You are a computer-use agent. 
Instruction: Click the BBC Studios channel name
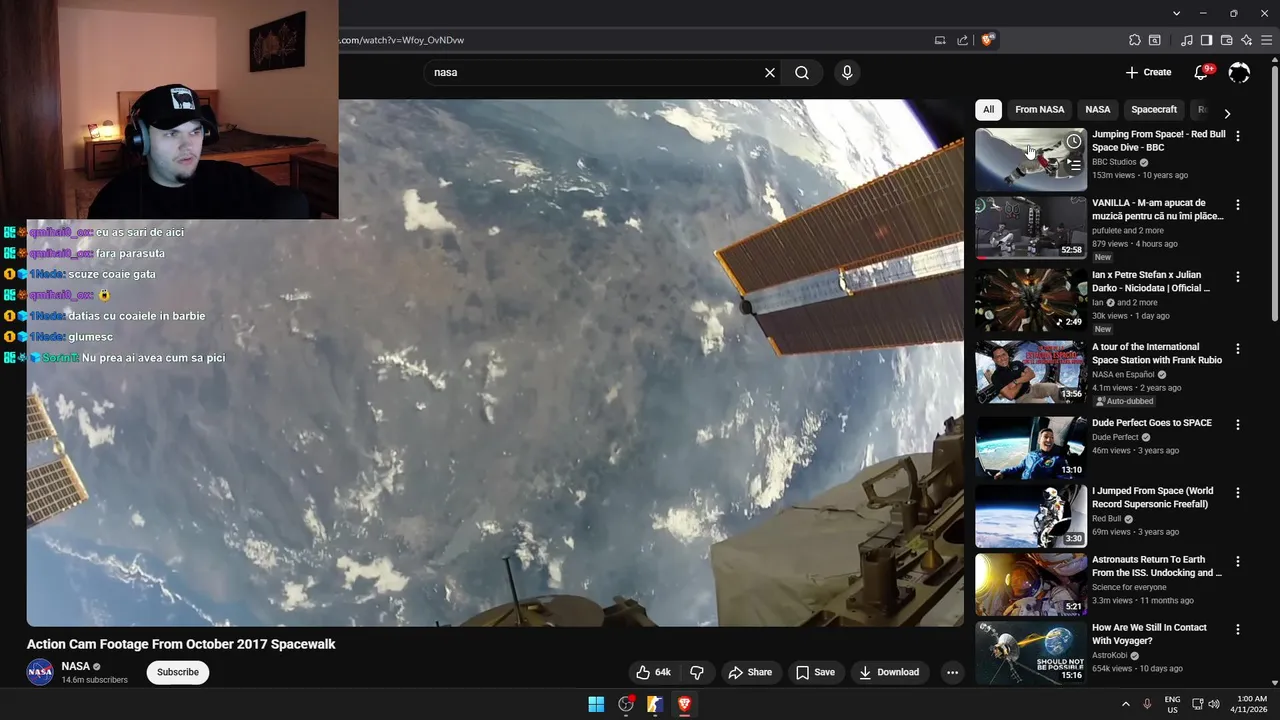point(1114,162)
